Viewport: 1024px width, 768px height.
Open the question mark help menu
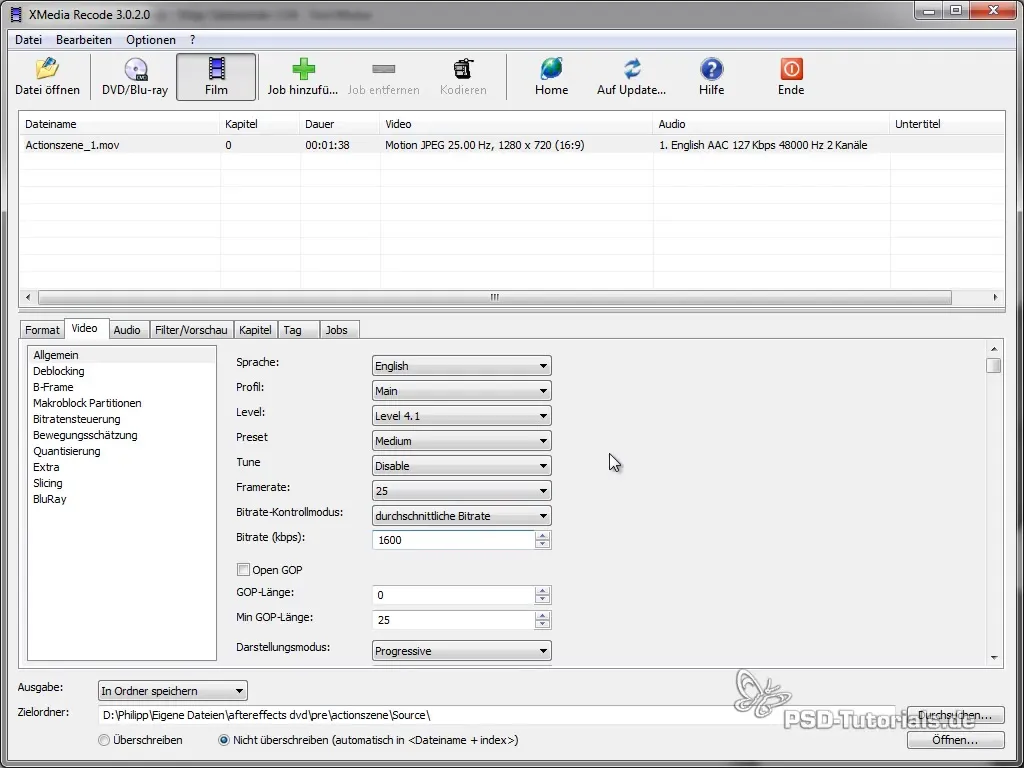192,40
